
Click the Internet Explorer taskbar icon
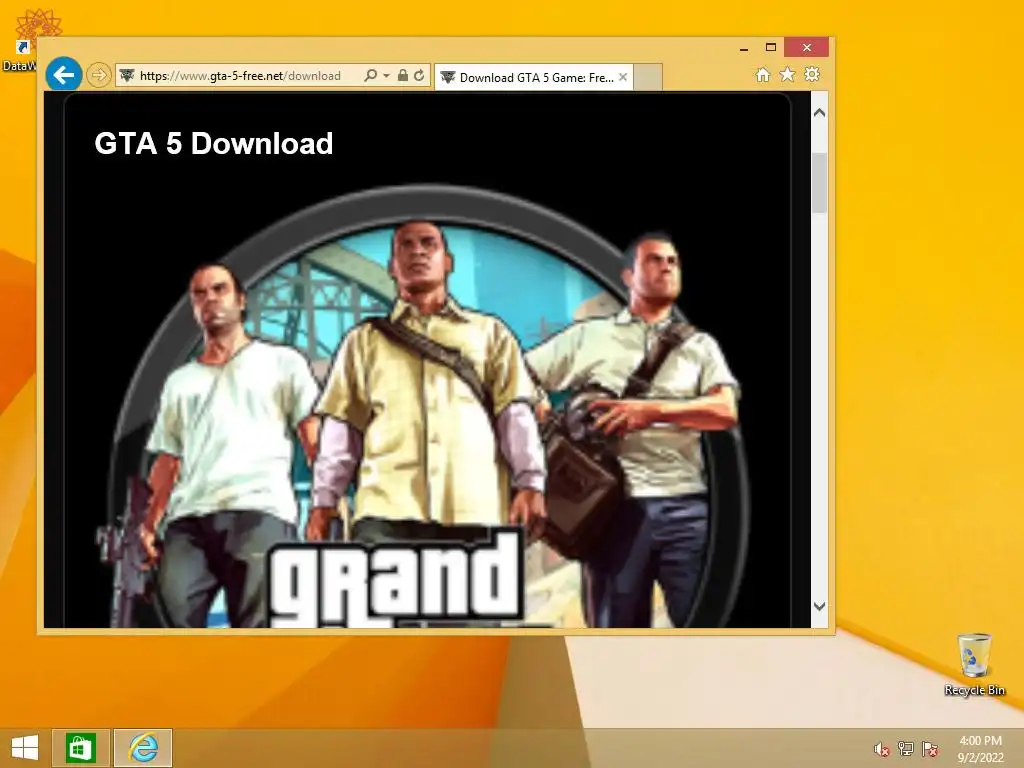(144, 748)
